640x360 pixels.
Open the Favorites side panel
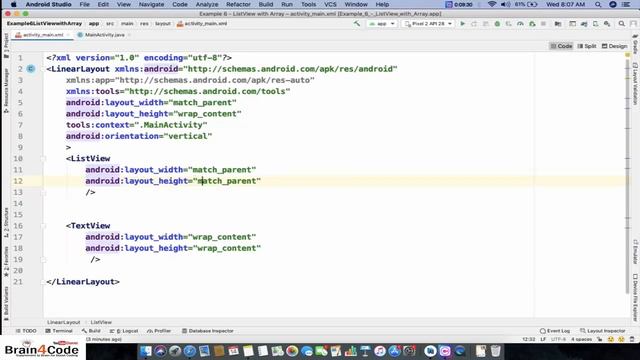coord(6,262)
